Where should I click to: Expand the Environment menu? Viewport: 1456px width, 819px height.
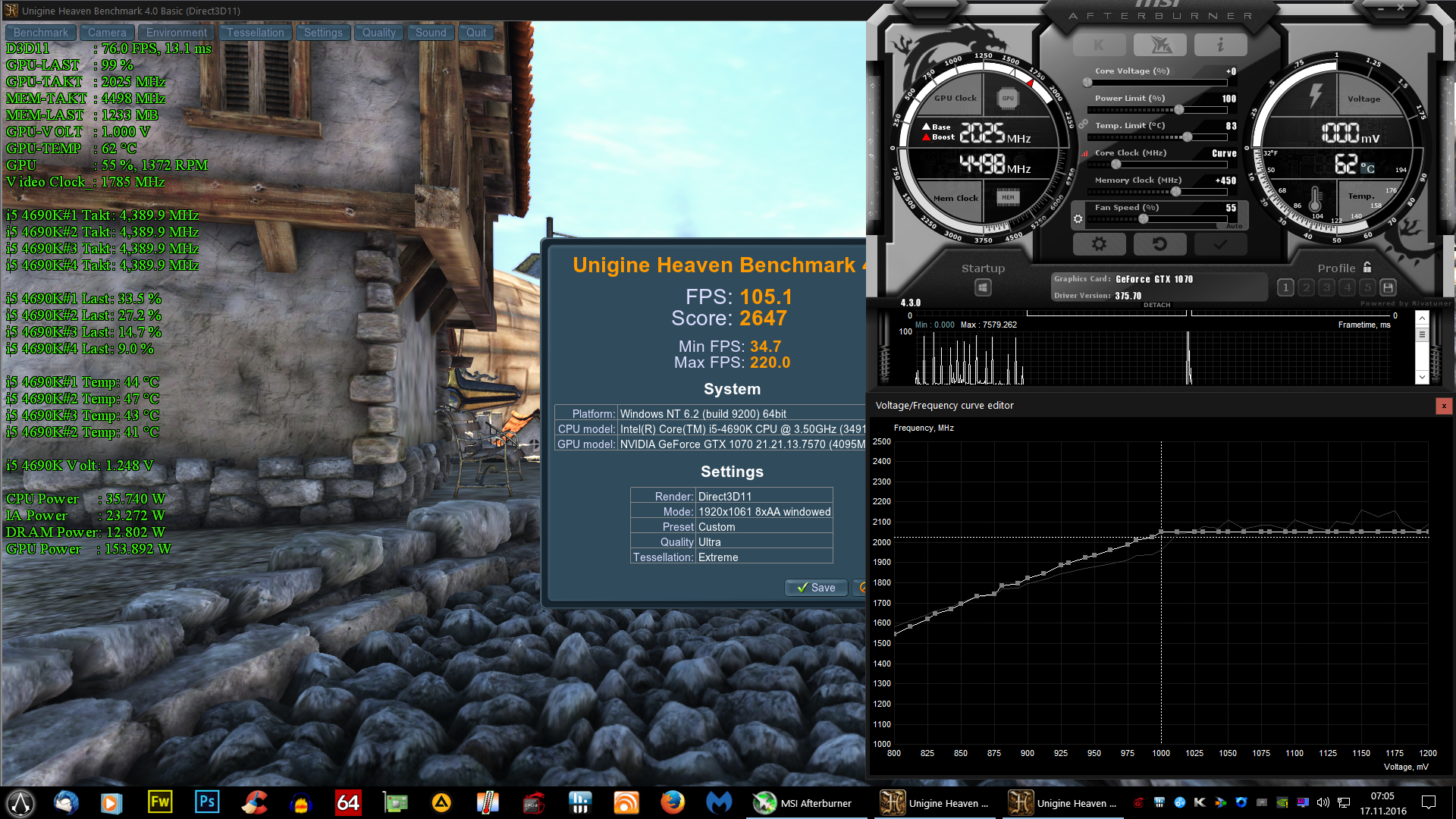pos(176,33)
